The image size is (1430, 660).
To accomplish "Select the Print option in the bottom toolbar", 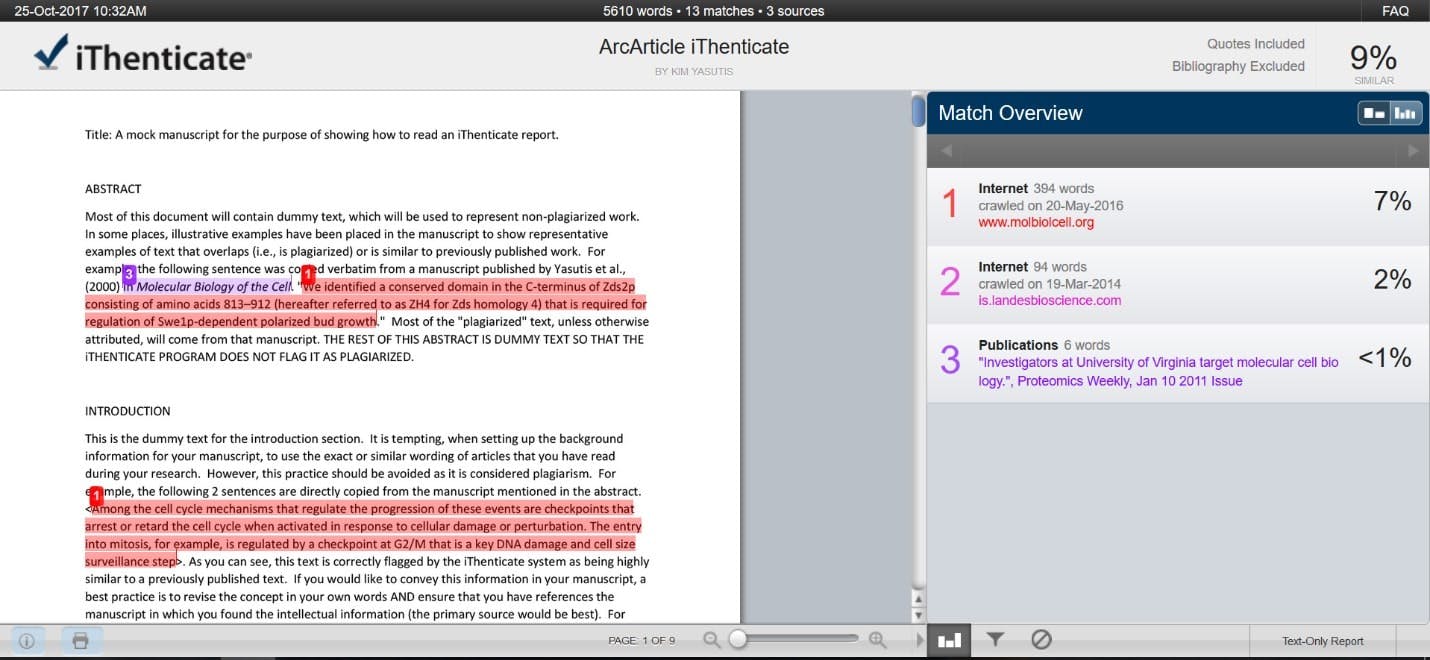I will tap(79, 640).
